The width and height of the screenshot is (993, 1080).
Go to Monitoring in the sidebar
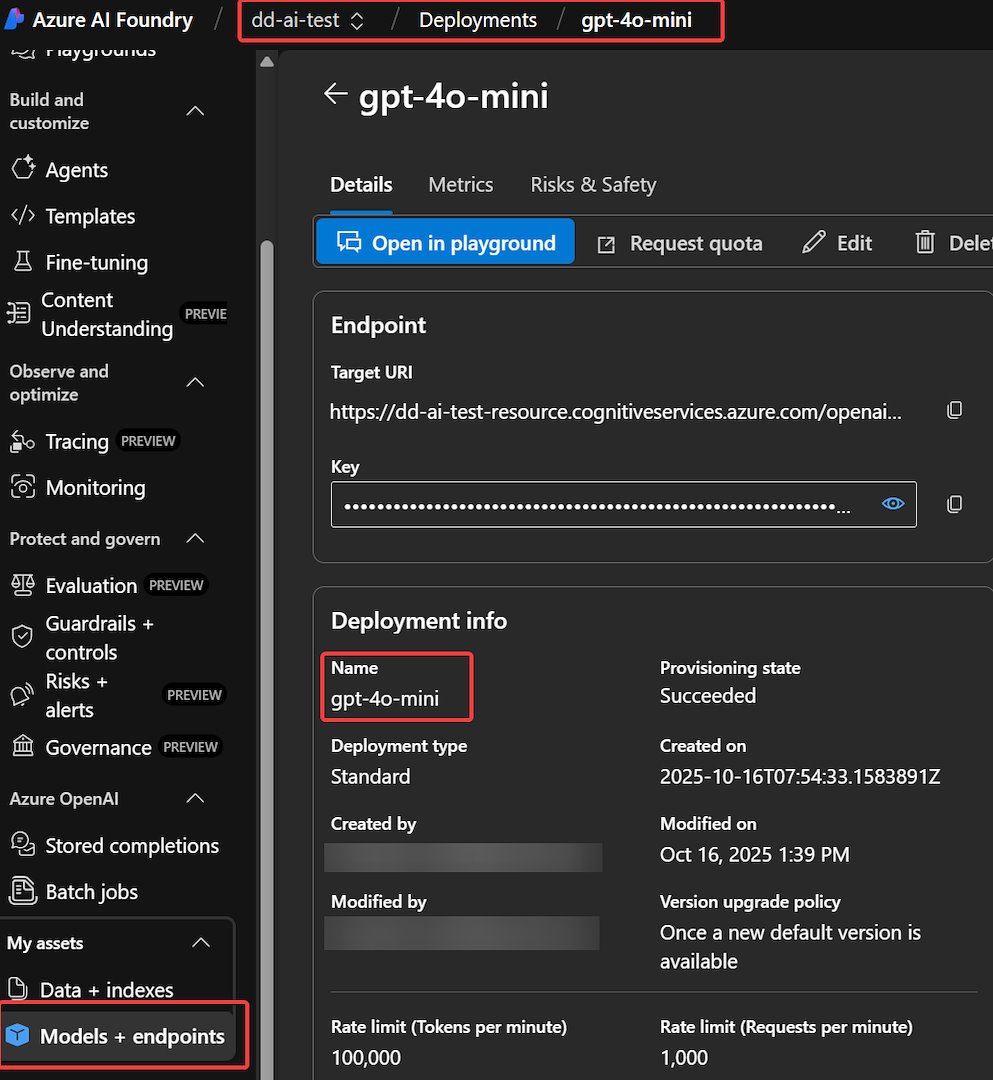click(x=95, y=488)
